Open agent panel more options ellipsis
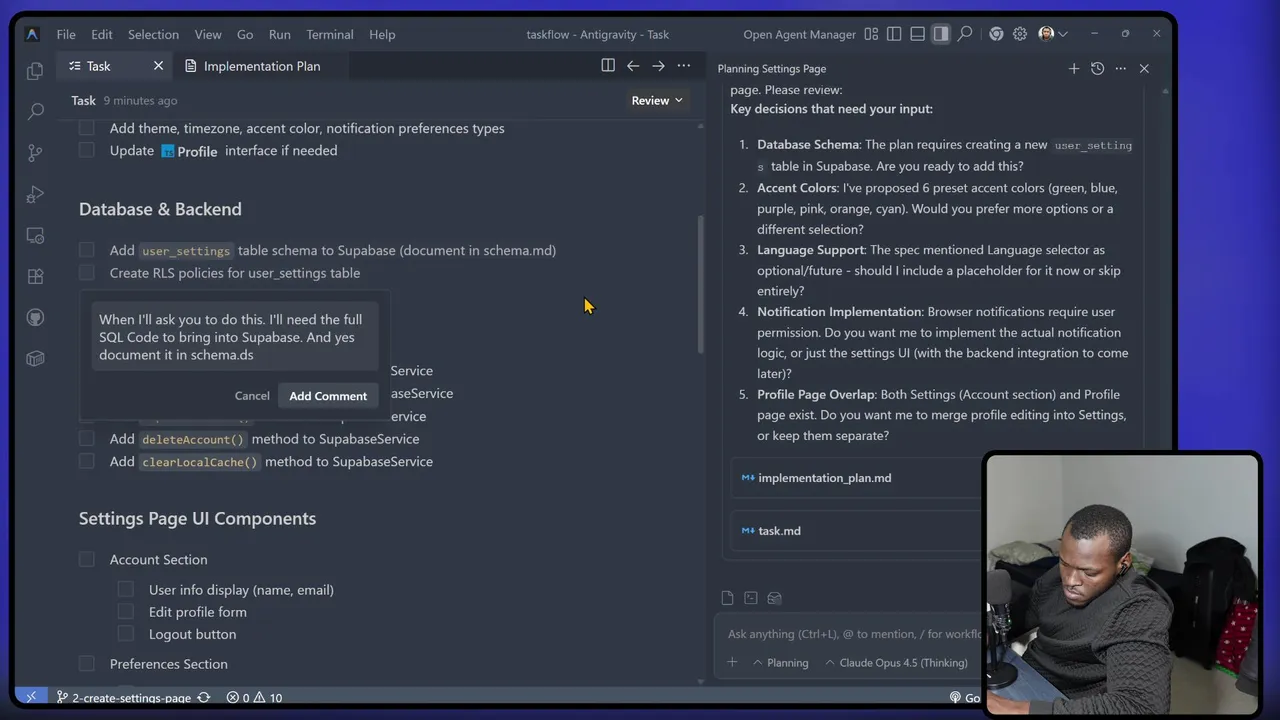This screenshot has height=720, width=1280. (1120, 69)
